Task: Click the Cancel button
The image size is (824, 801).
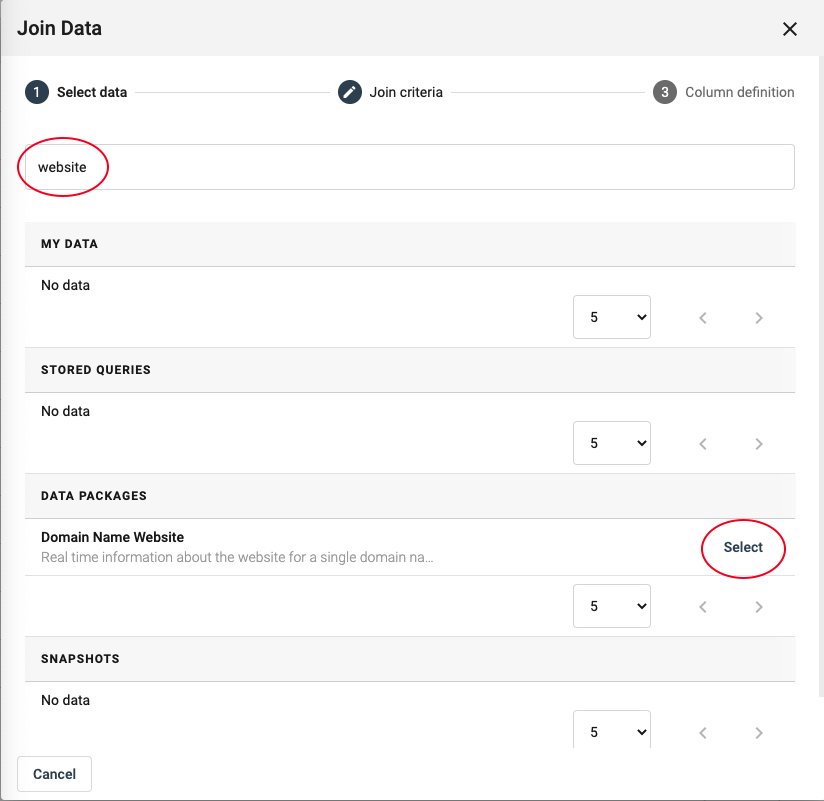Action: (x=54, y=774)
